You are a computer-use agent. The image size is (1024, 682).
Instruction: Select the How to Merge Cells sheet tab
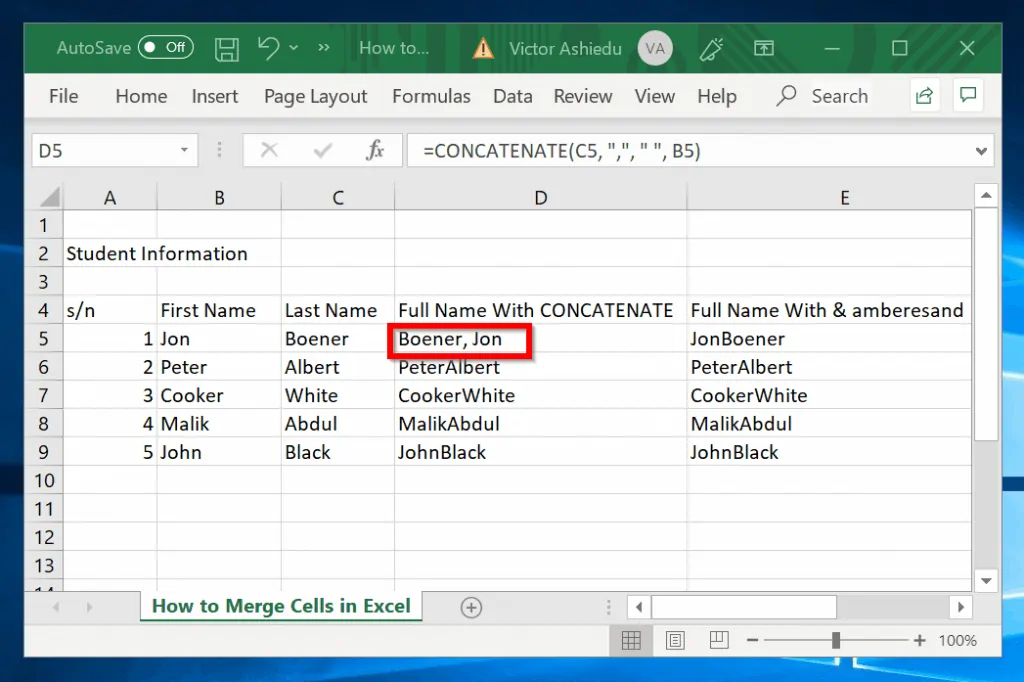[281, 606]
